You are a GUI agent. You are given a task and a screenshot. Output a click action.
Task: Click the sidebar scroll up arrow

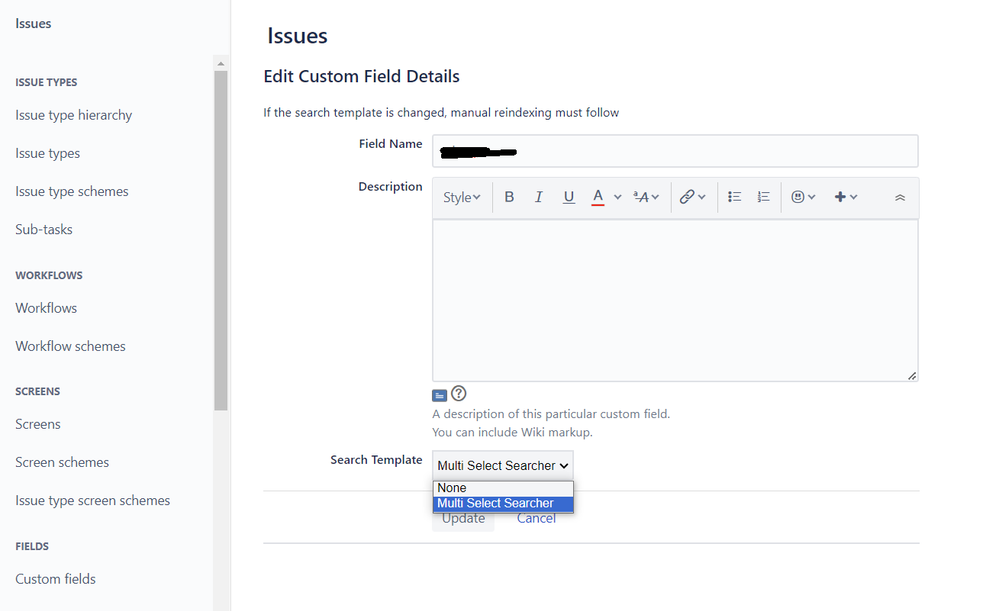coord(220,63)
